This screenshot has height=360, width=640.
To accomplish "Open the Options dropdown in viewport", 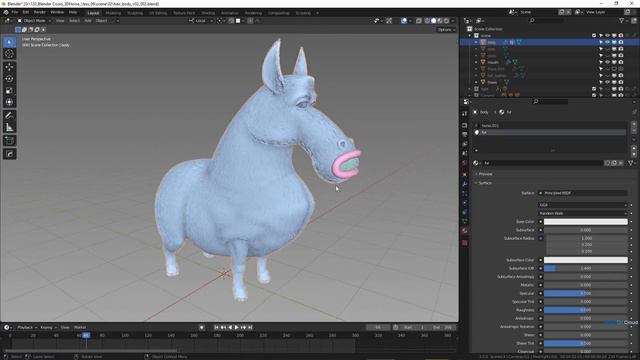I will pos(446,29).
